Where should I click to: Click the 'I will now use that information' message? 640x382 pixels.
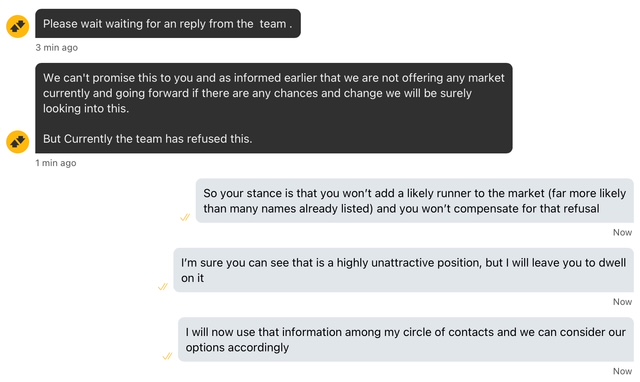point(406,340)
